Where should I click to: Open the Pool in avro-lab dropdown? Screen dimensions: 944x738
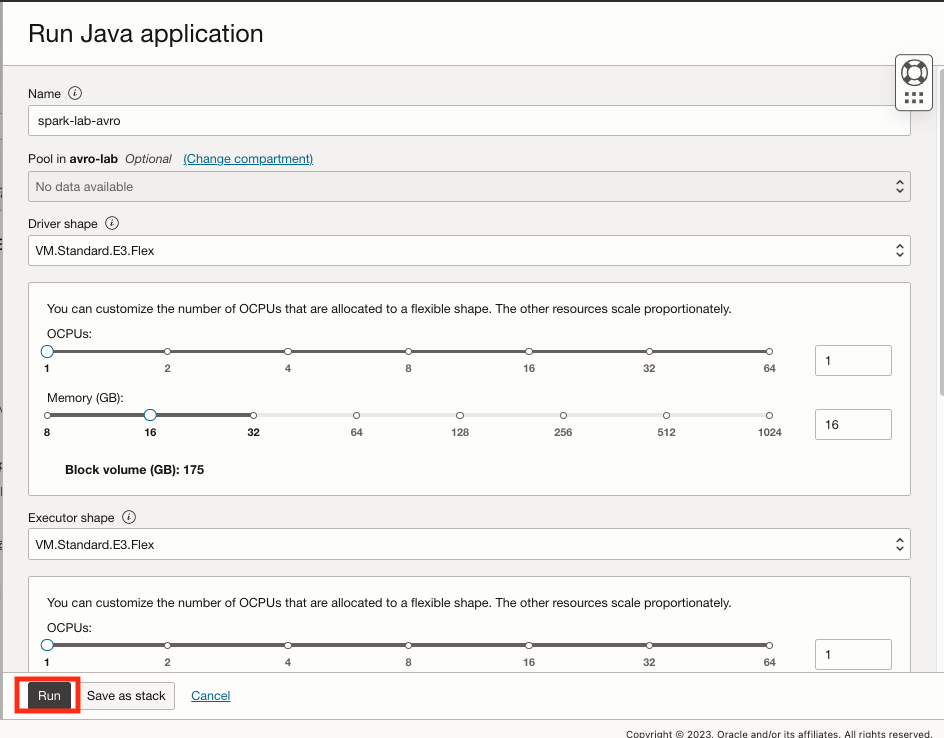[469, 187]
